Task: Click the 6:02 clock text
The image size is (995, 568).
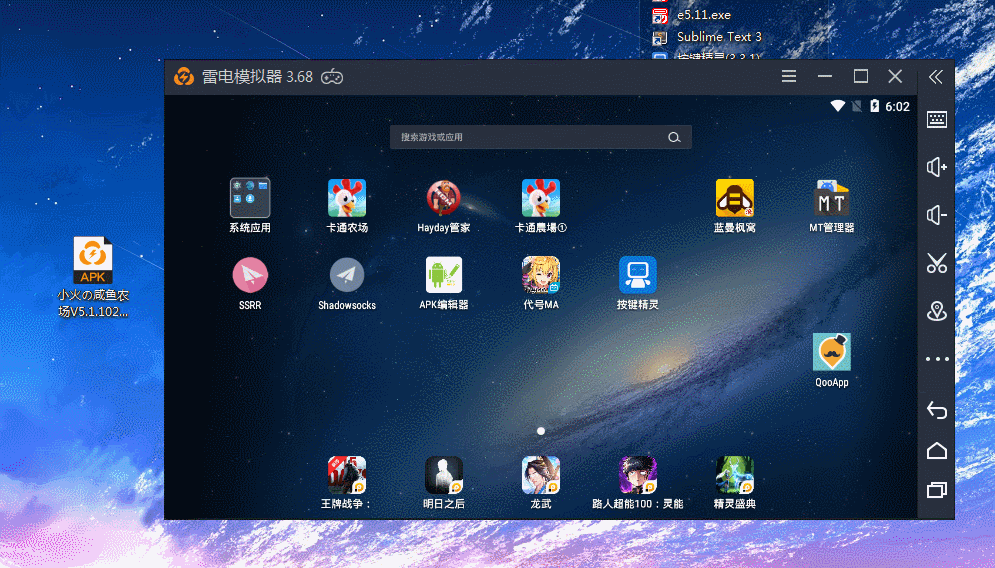Action: pyautogui.click(x=897, y=107)
